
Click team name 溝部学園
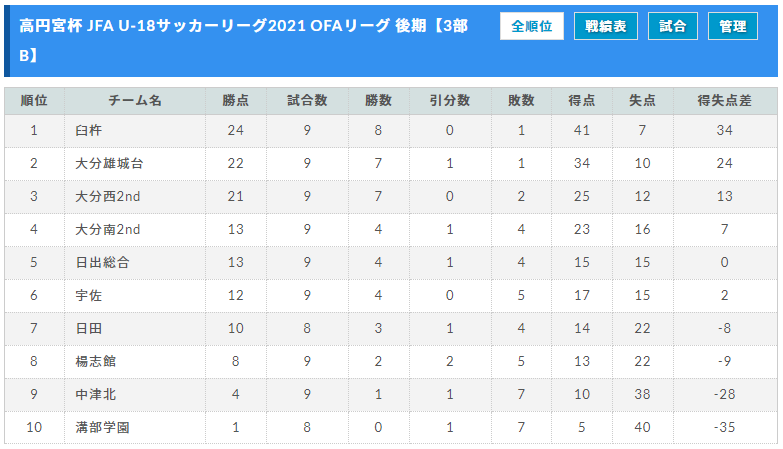102,427
